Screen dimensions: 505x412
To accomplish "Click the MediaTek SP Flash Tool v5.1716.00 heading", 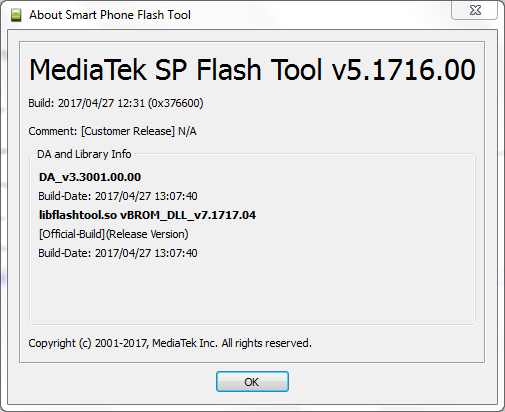I will [252, 70].
